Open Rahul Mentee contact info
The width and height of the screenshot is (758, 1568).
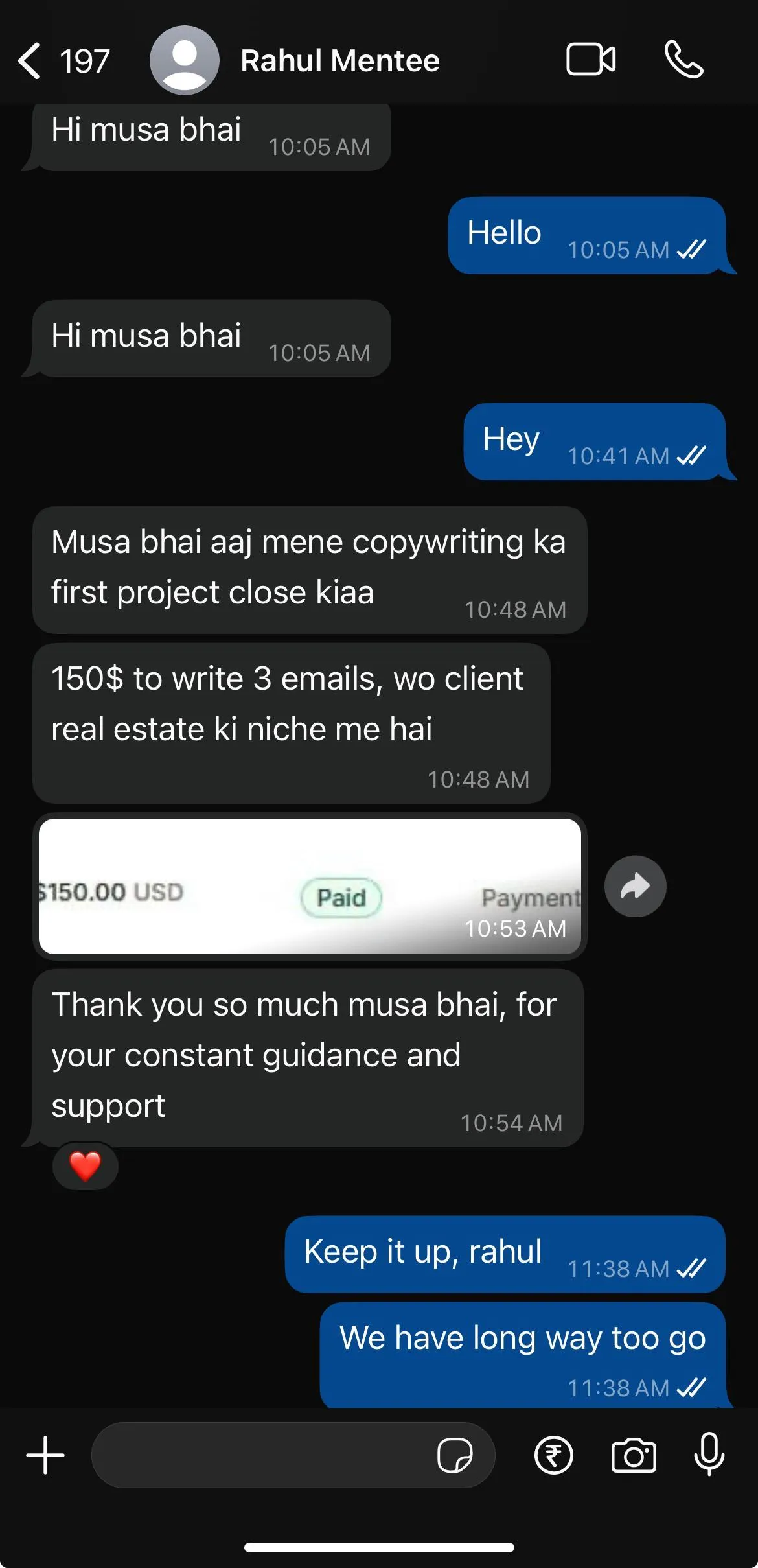[340, 61]
